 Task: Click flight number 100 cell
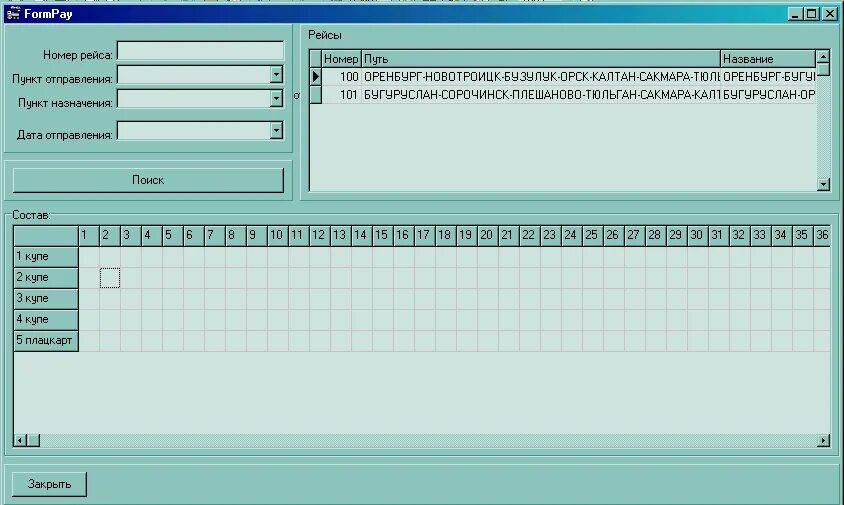(x=342, y=76)
